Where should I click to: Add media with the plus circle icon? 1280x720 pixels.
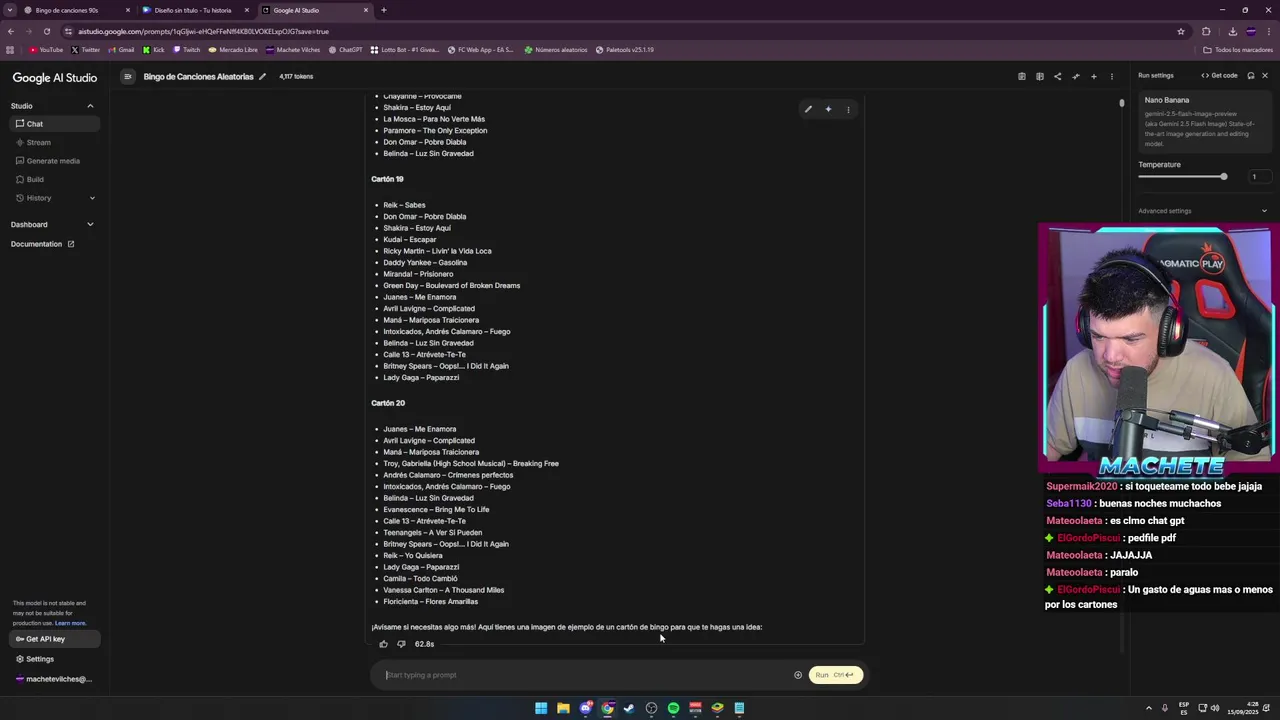point(798,675)
